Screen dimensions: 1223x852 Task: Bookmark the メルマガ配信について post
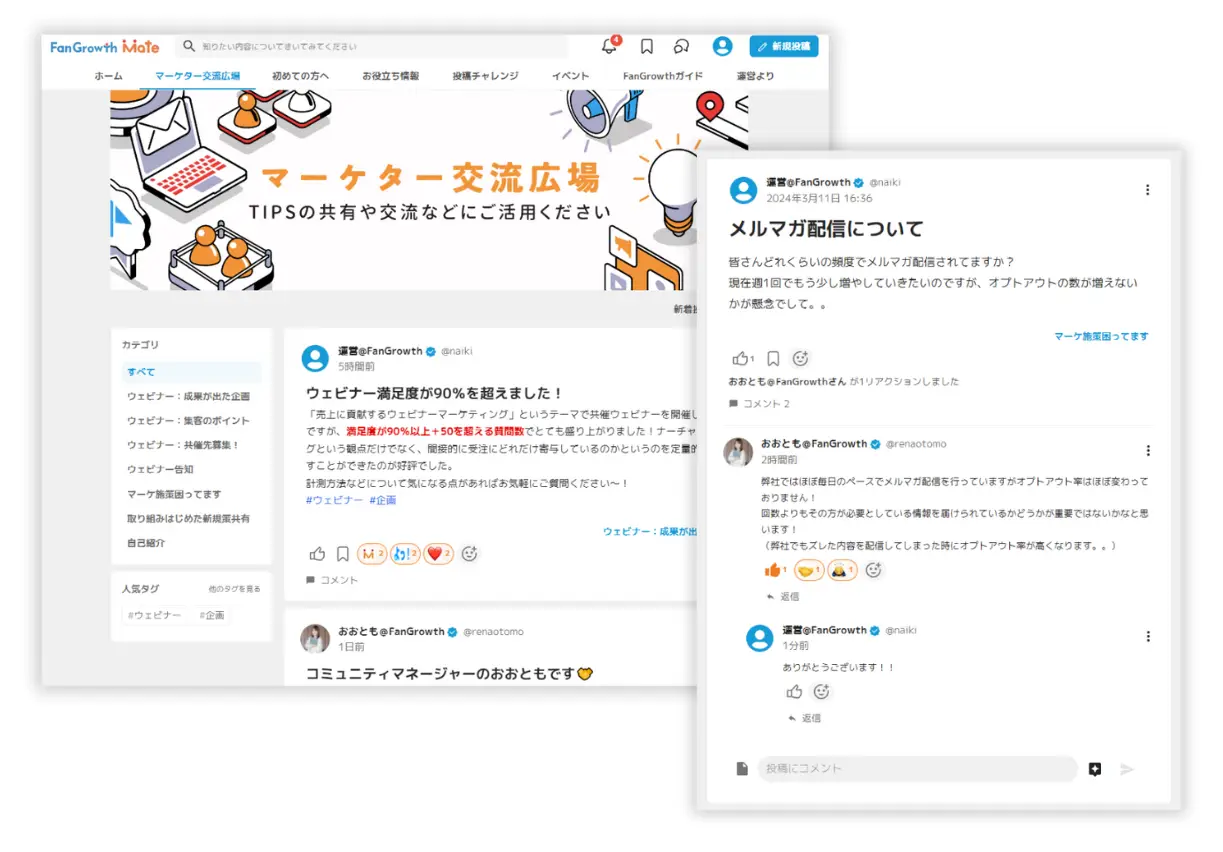coord(773,358)
